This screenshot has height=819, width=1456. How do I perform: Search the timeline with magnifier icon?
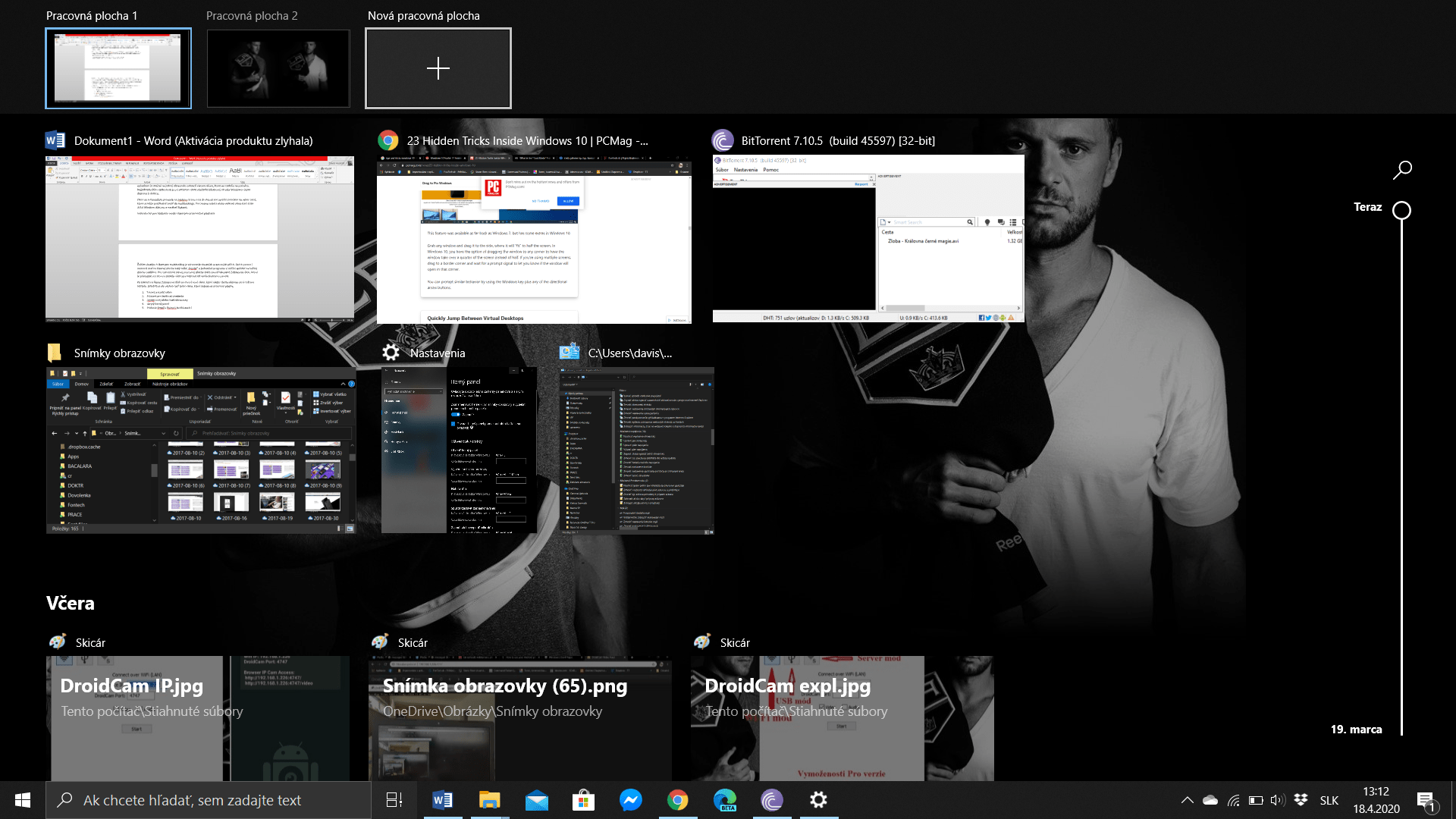click(x=1402, y=169)
